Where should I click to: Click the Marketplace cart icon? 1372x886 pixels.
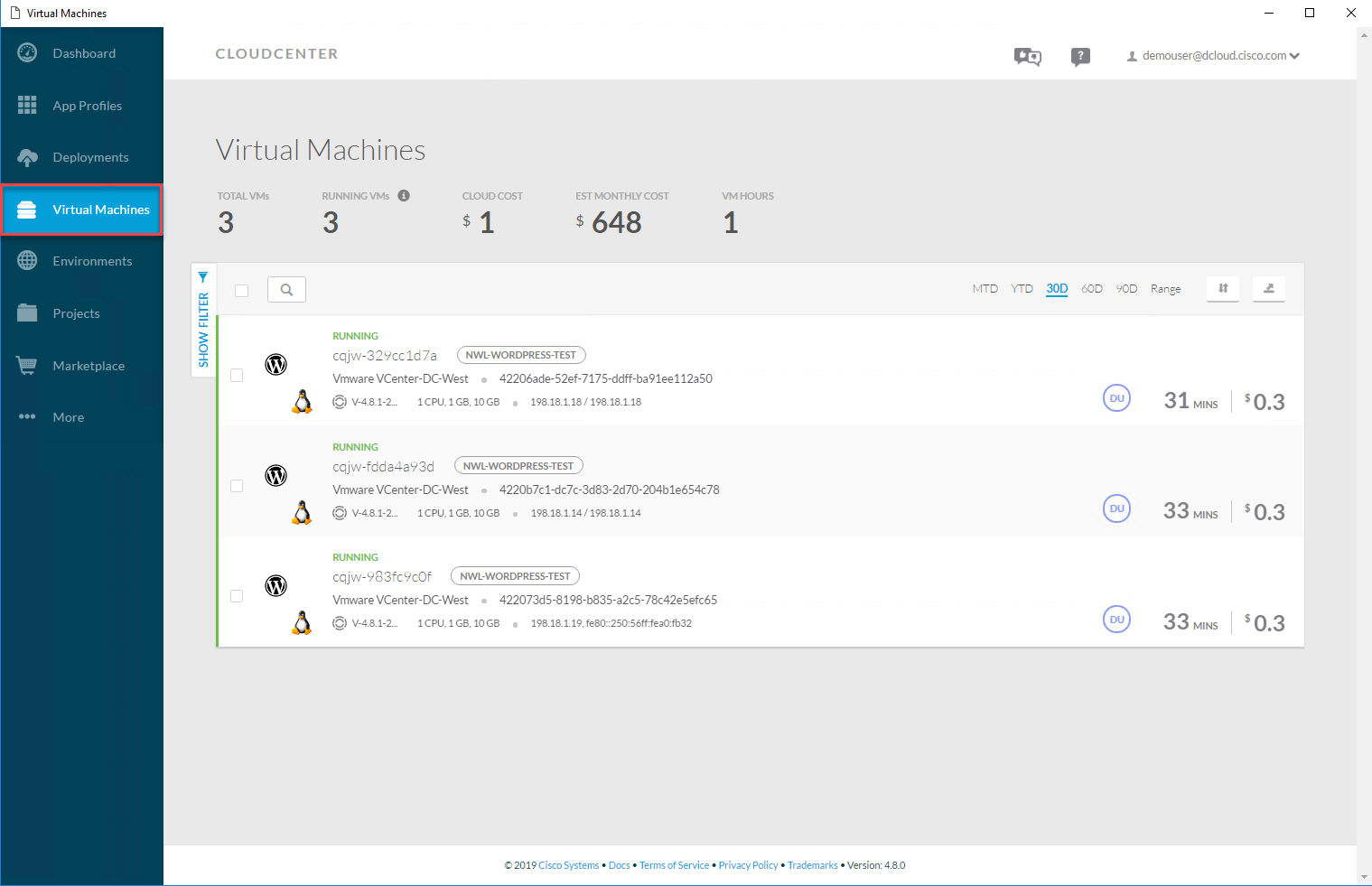27,366
